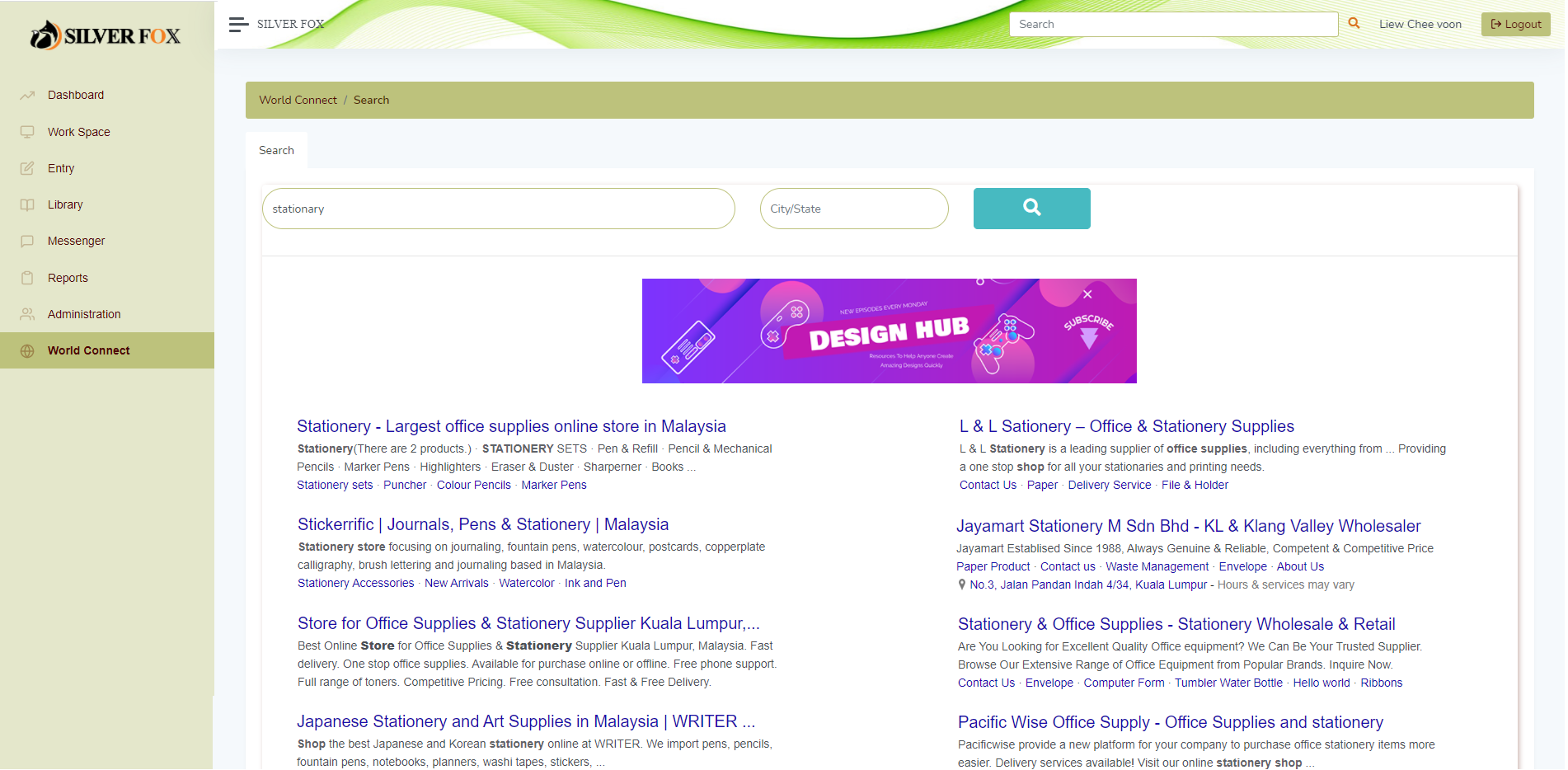Screen dimensions: 1568x770
Task: Click World Connect breadcrumb link
Action: 298,100
